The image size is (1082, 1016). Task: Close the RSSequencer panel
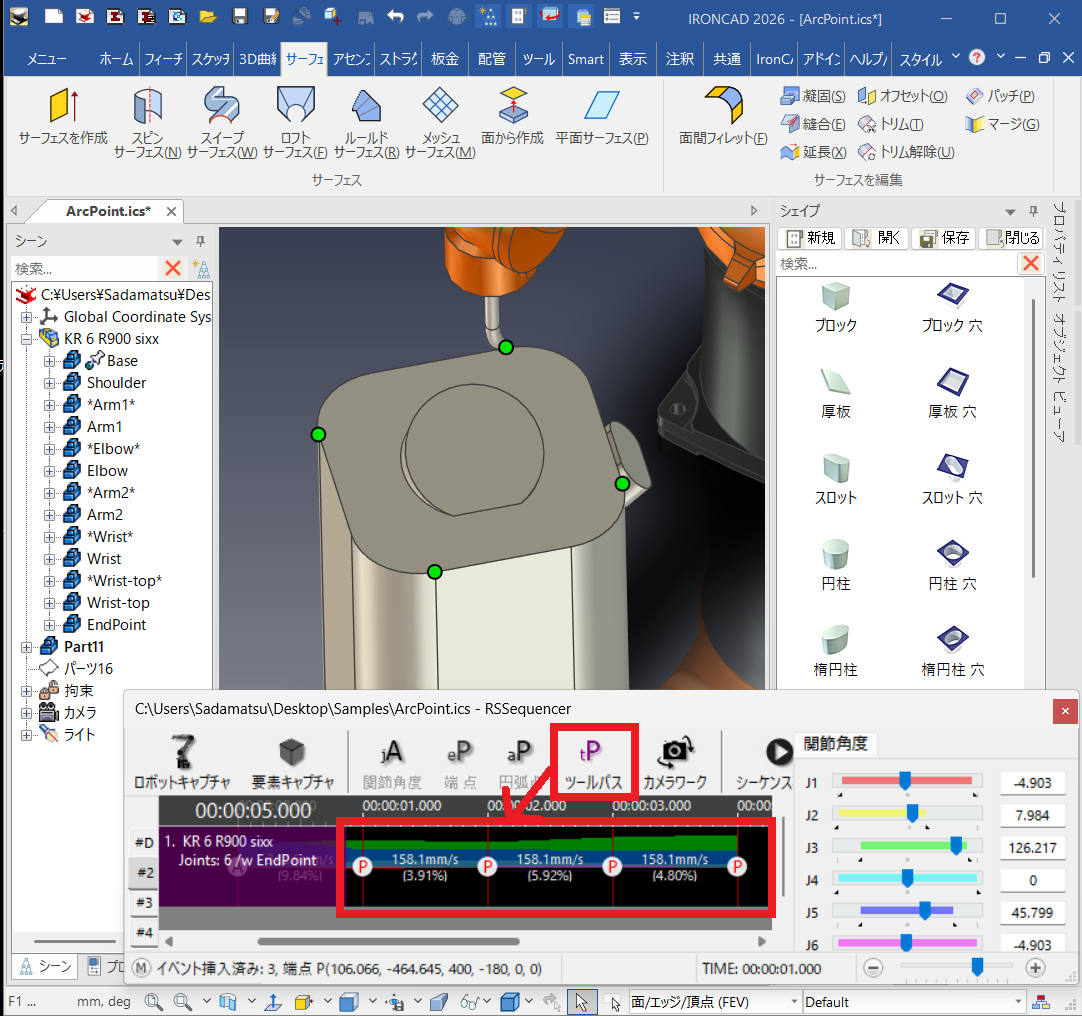pos(1065,711)
